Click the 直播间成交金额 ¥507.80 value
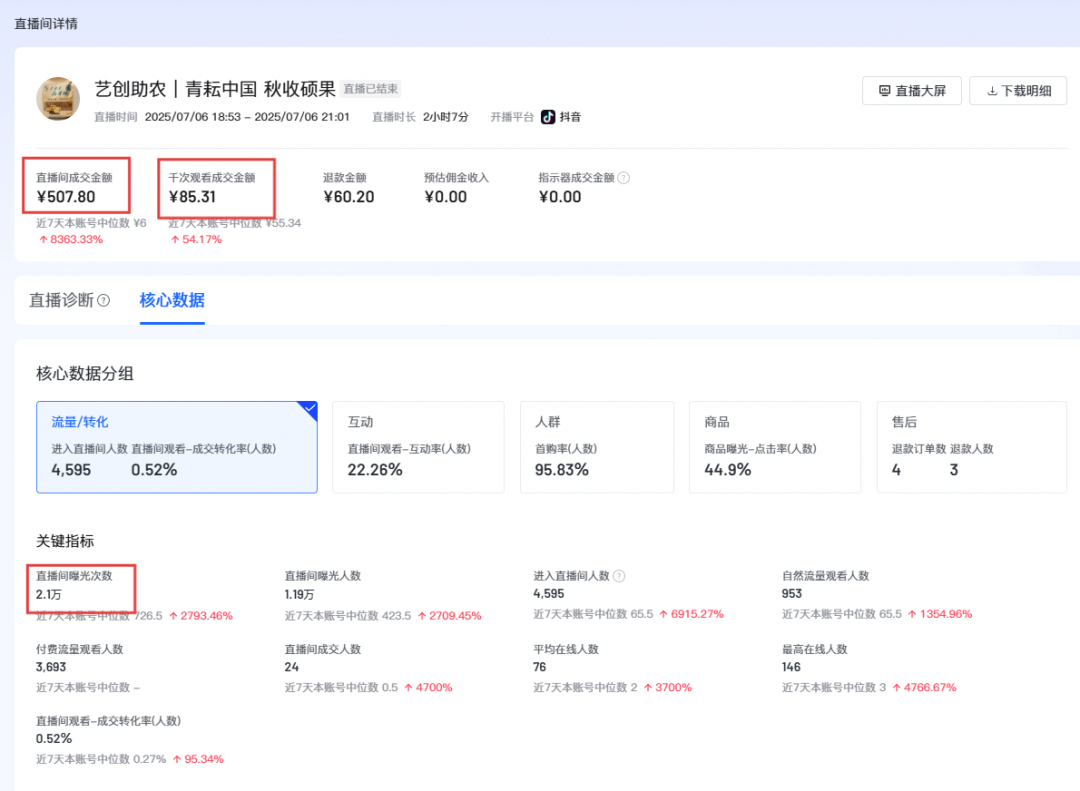The width and height of the screenshot is (1080, 791). point(66,197)
